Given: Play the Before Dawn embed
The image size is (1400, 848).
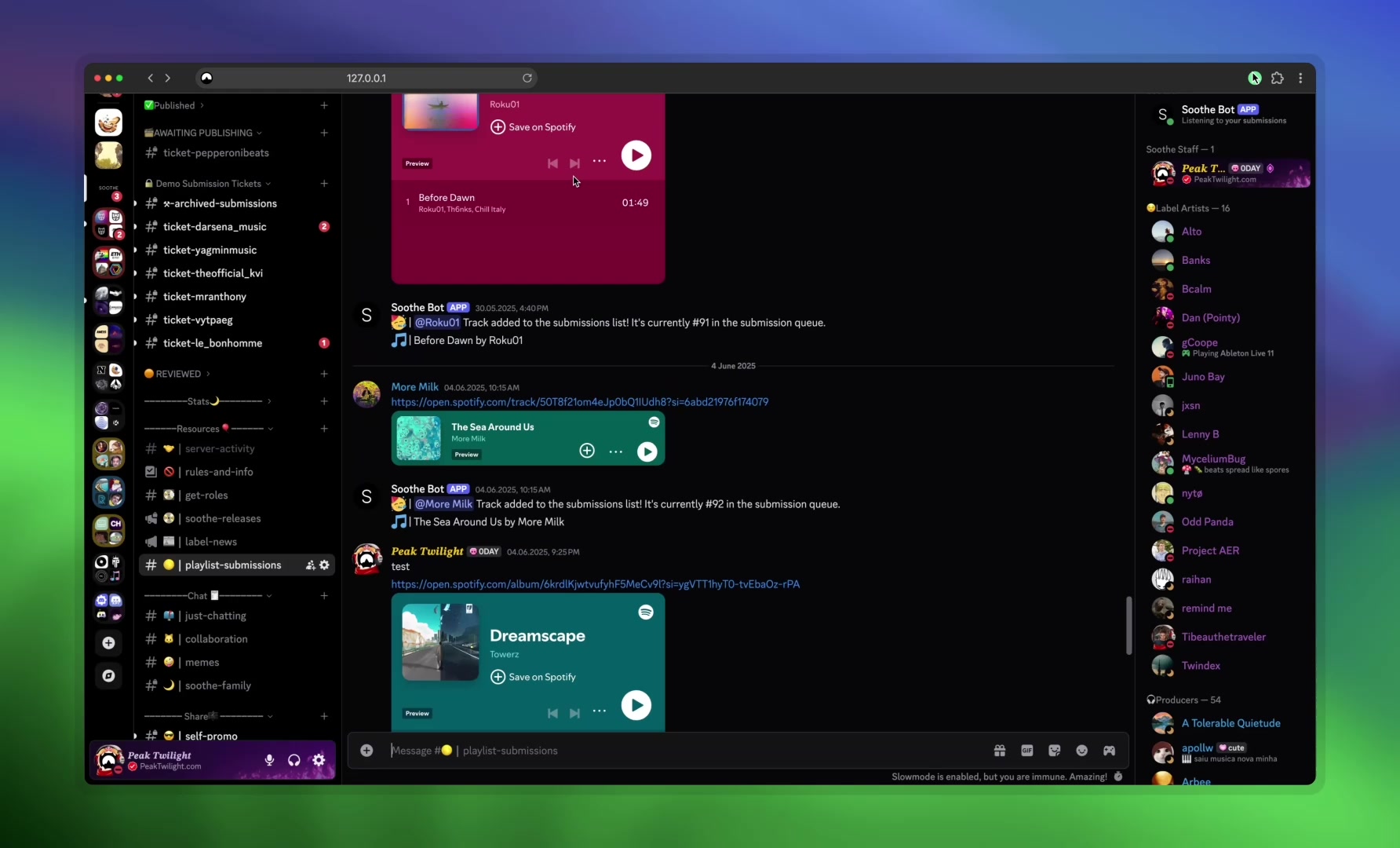Looking at the screenshot, I should click(636, 155).
